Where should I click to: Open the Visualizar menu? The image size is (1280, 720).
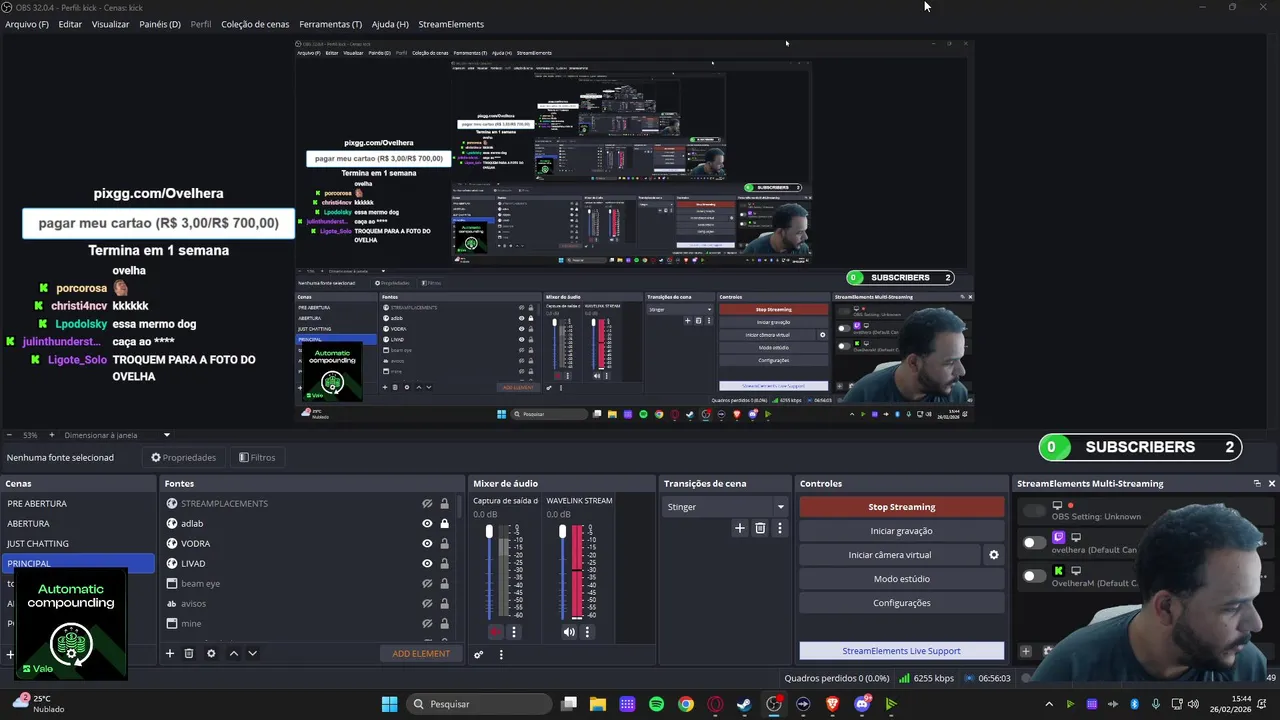point(110,24)
